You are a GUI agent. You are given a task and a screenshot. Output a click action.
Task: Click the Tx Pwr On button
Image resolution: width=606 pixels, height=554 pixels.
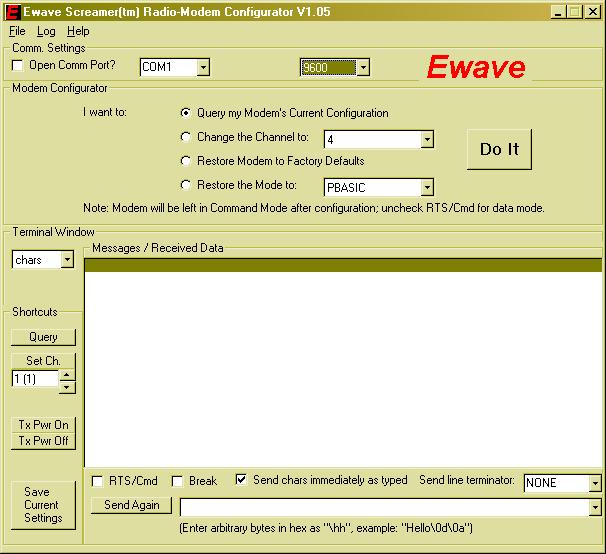pyautogui.click(x=43, y=425)
